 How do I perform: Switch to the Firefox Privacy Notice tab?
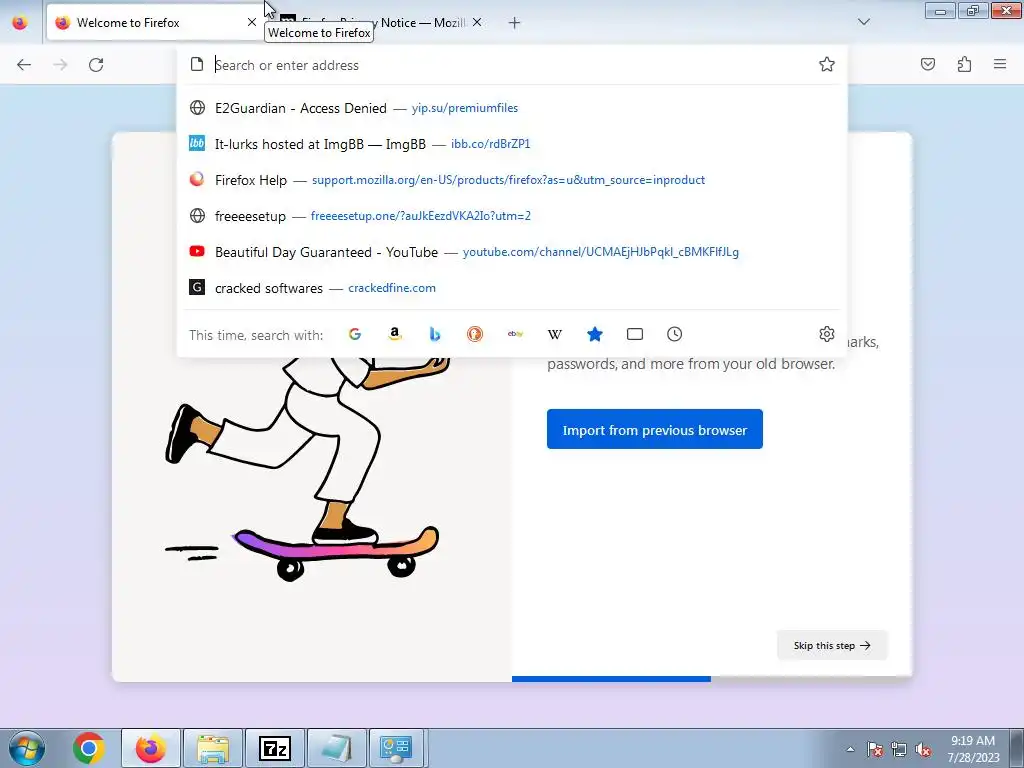click(382, 23)
